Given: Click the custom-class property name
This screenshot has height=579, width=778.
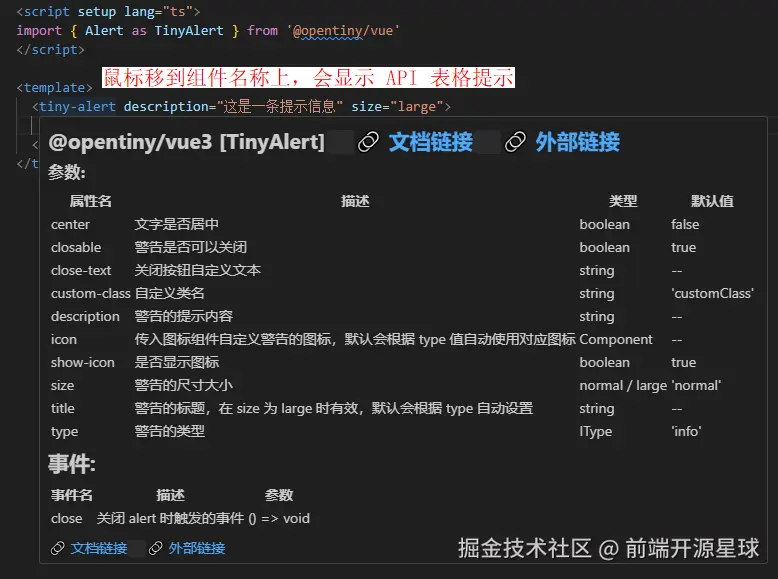Looking at the screenshot, I should [90, 293].
